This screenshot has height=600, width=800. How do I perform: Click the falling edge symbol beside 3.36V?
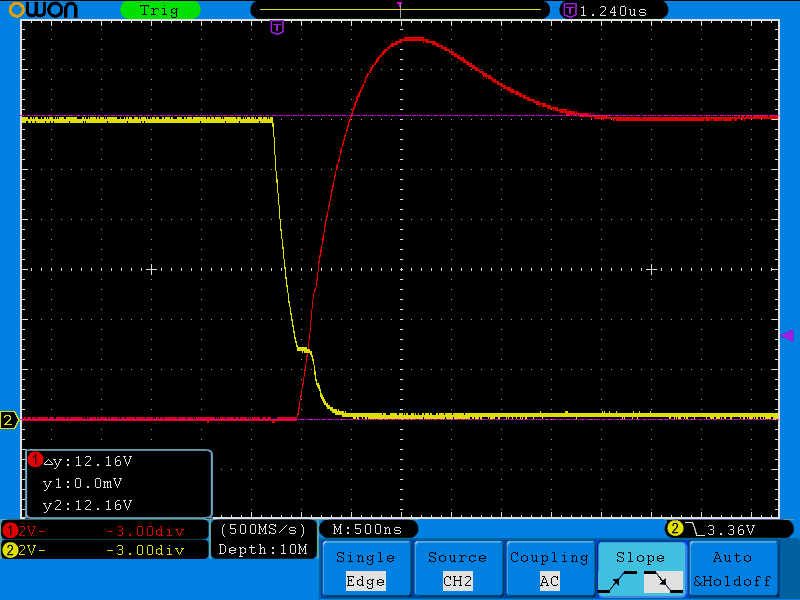[x=694, y=529]
